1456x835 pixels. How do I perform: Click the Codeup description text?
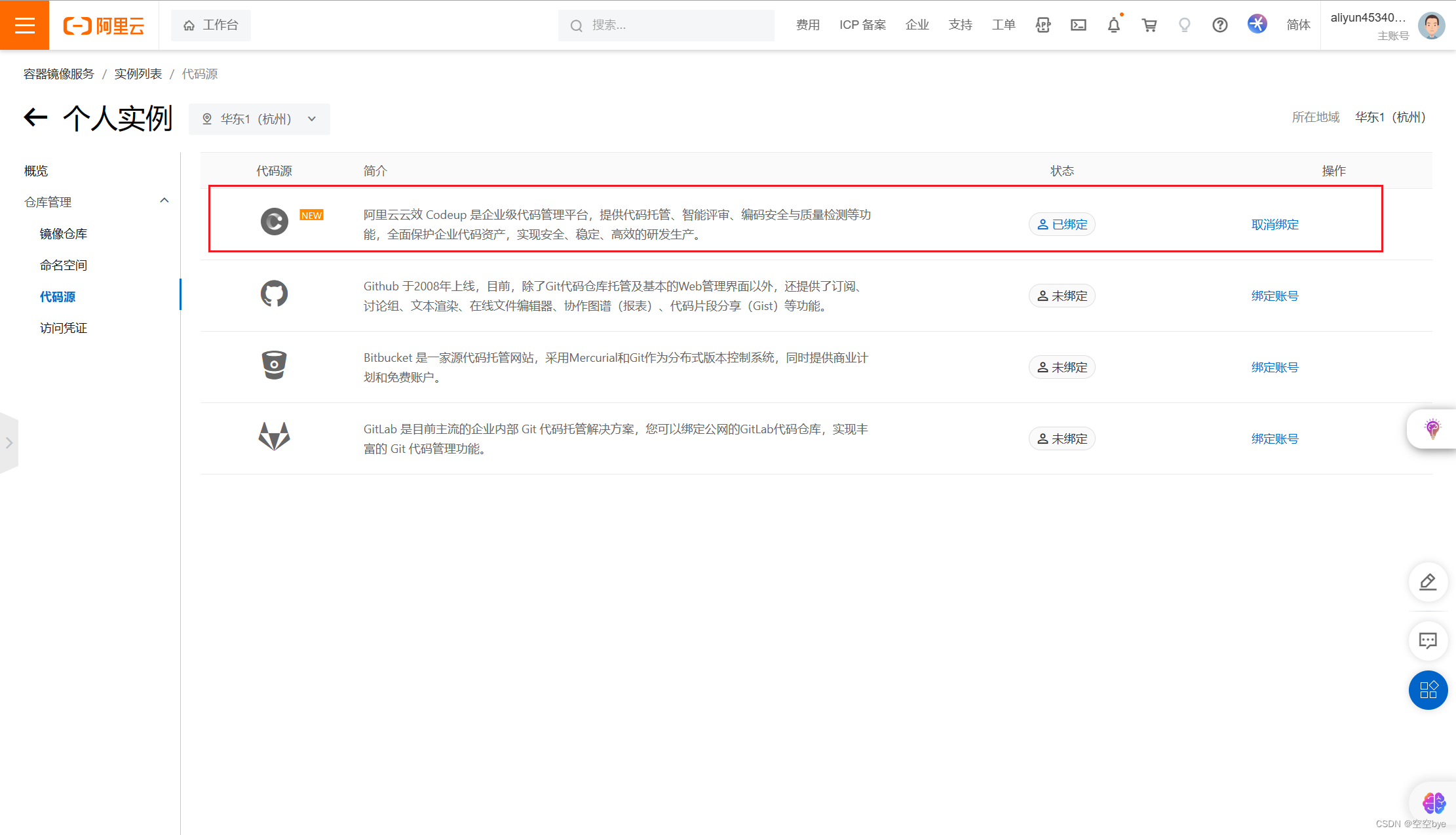click(617, 225)
